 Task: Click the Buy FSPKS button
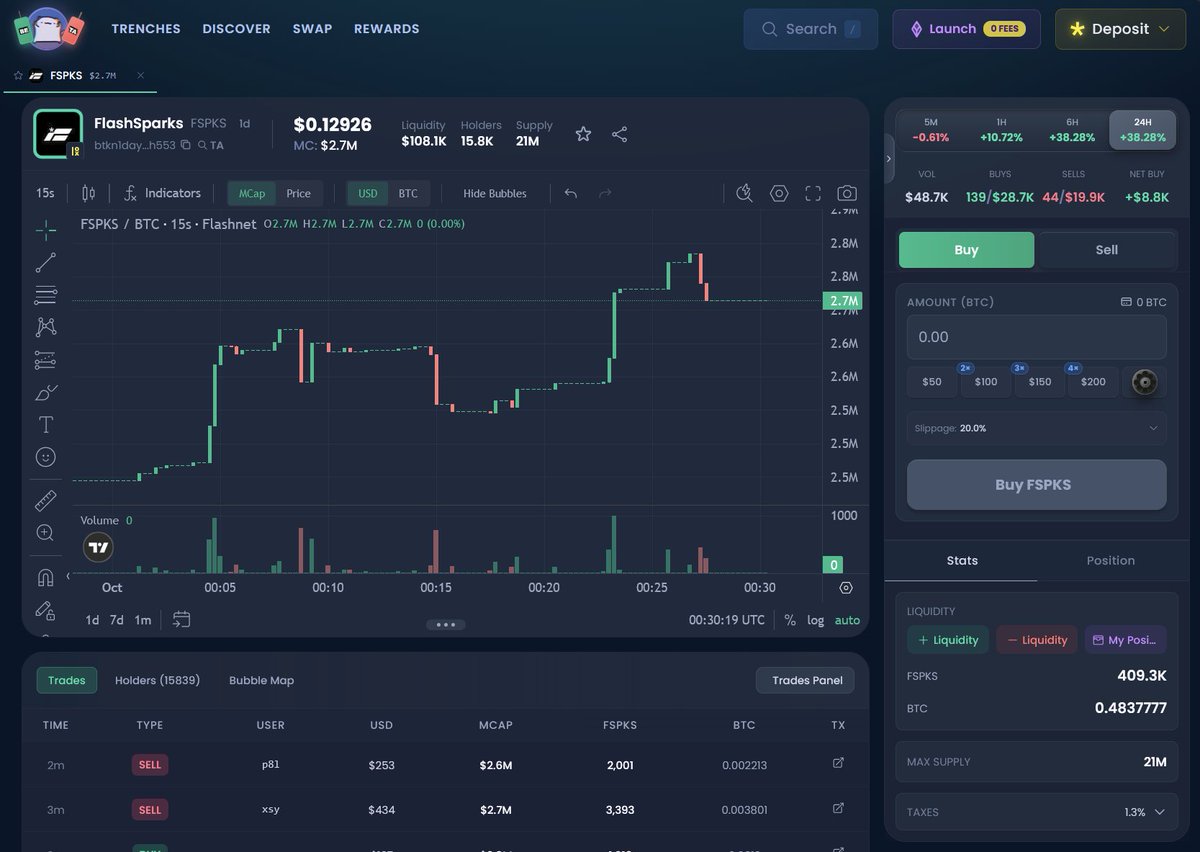pos(1036,485)
